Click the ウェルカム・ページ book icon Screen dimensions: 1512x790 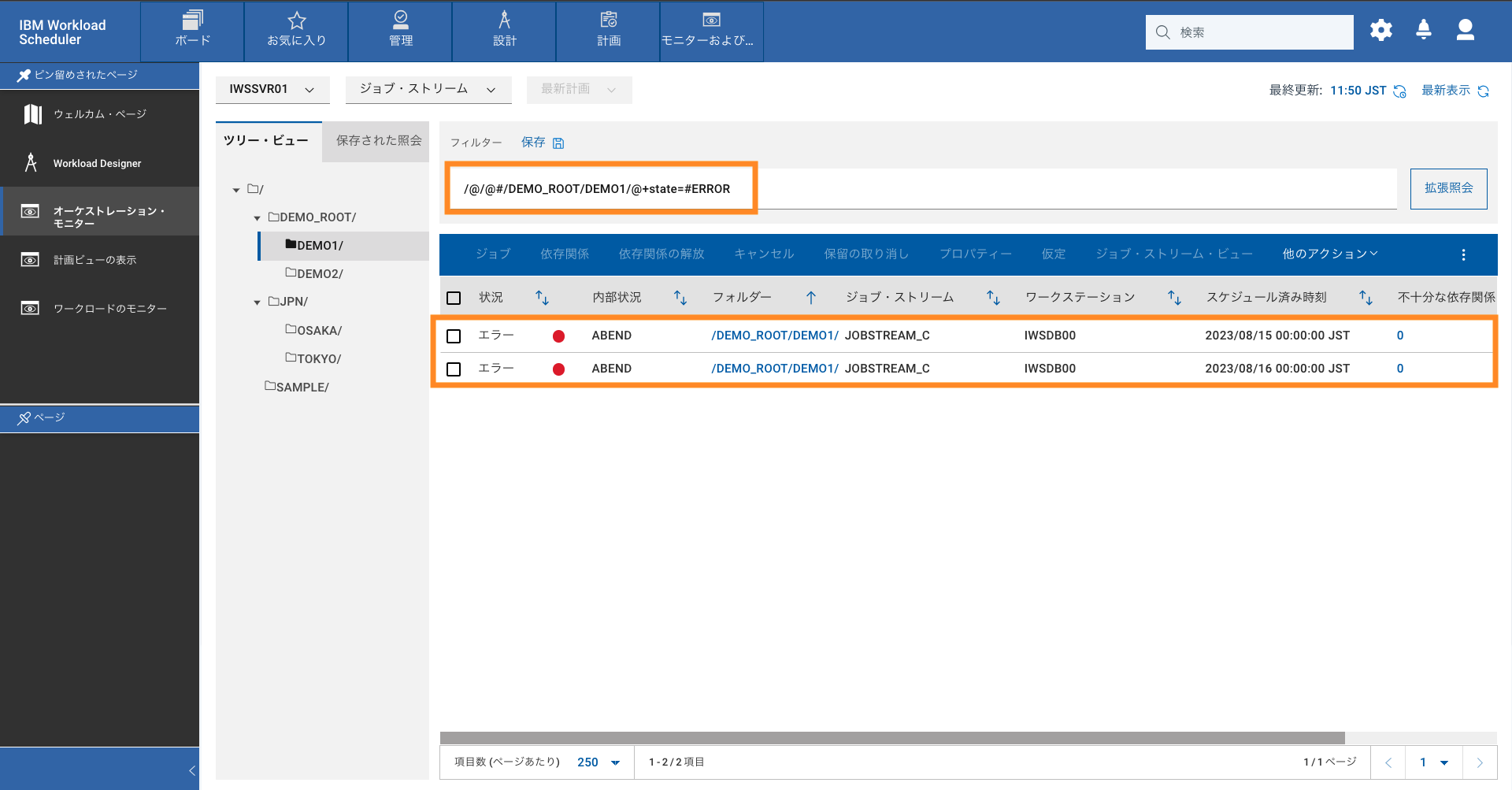coord(32,114)
